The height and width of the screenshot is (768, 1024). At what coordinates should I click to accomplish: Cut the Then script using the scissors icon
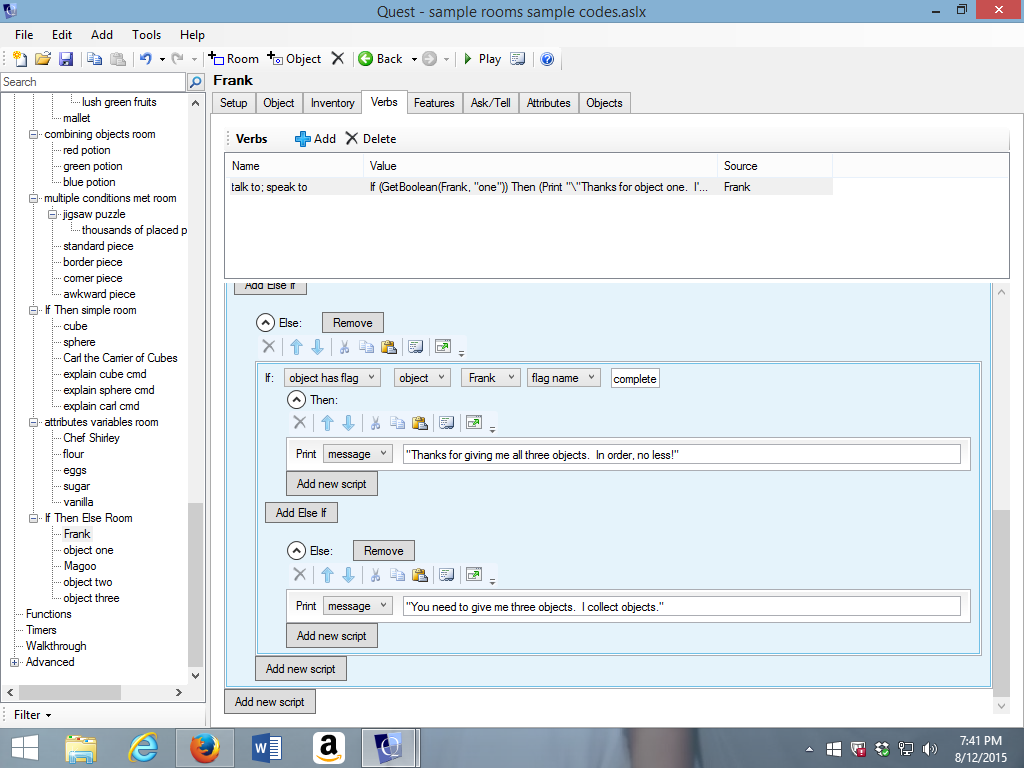tap(375, 422)
